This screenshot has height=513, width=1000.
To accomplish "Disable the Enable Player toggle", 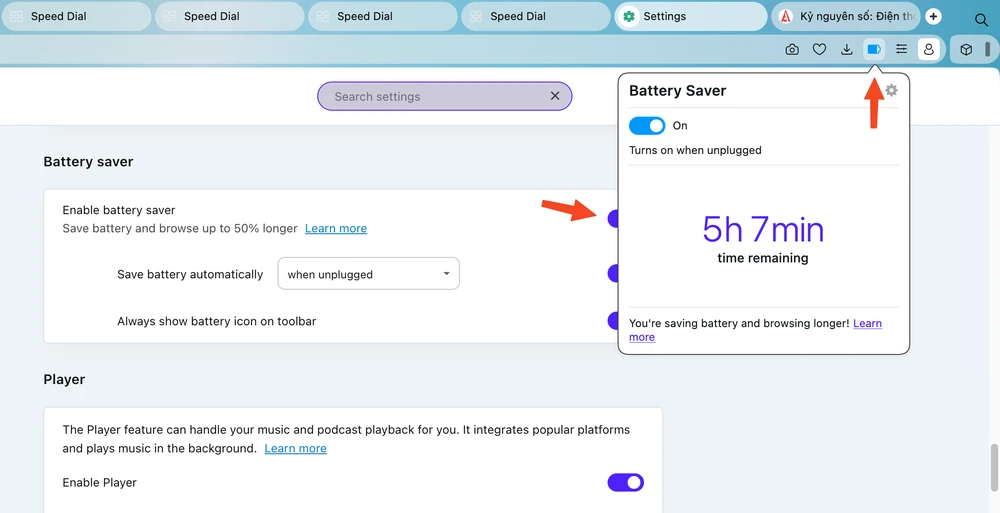I will (626, 483).
